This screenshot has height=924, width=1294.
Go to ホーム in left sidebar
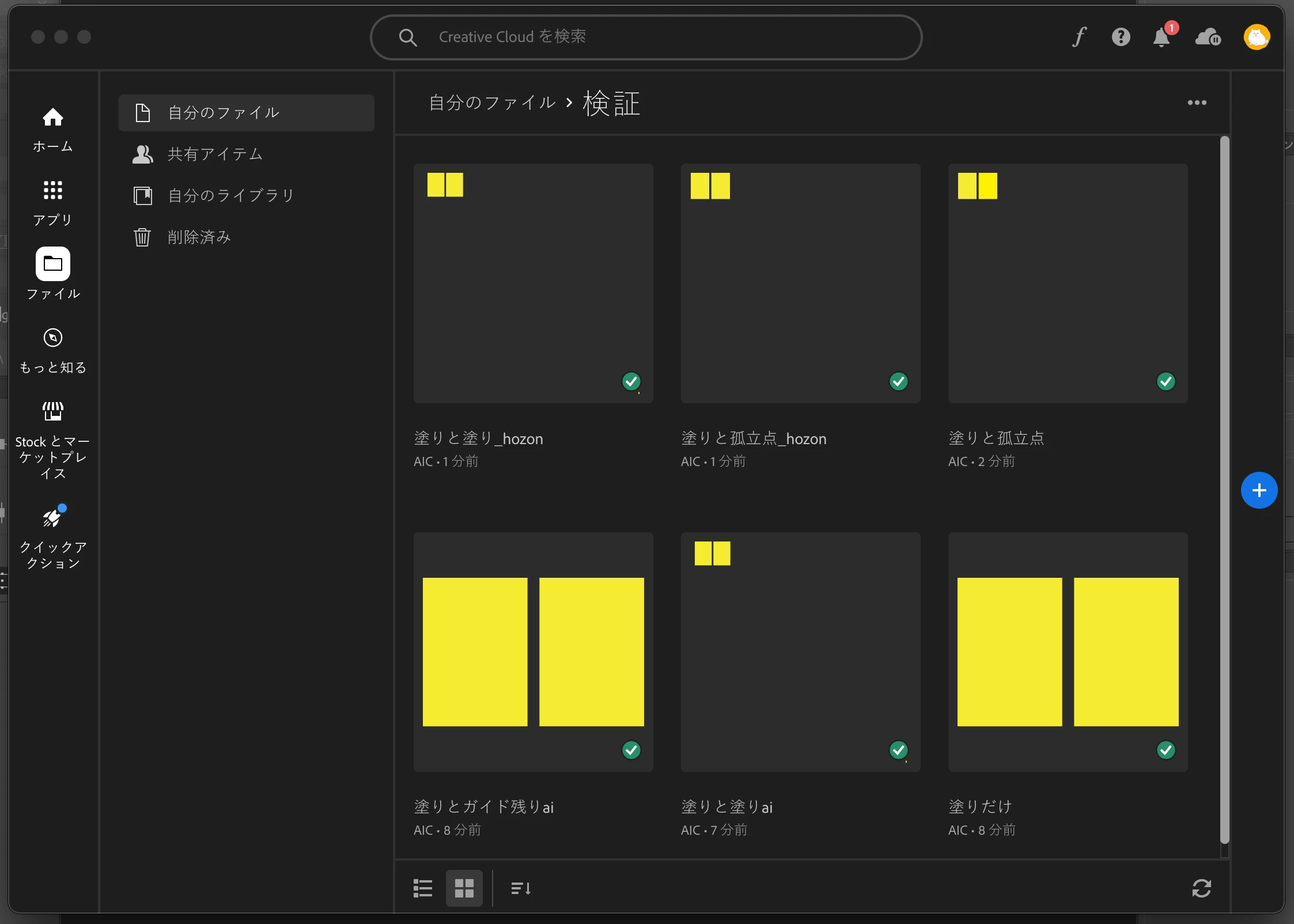coord(52,130)
